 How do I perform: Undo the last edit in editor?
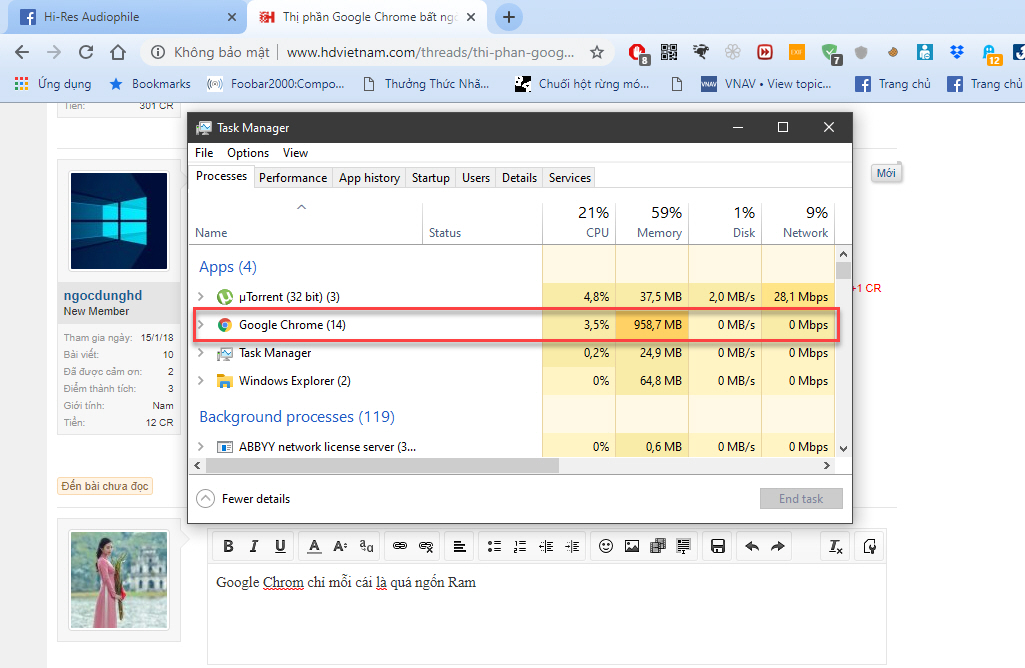click(x=752, y=546)
